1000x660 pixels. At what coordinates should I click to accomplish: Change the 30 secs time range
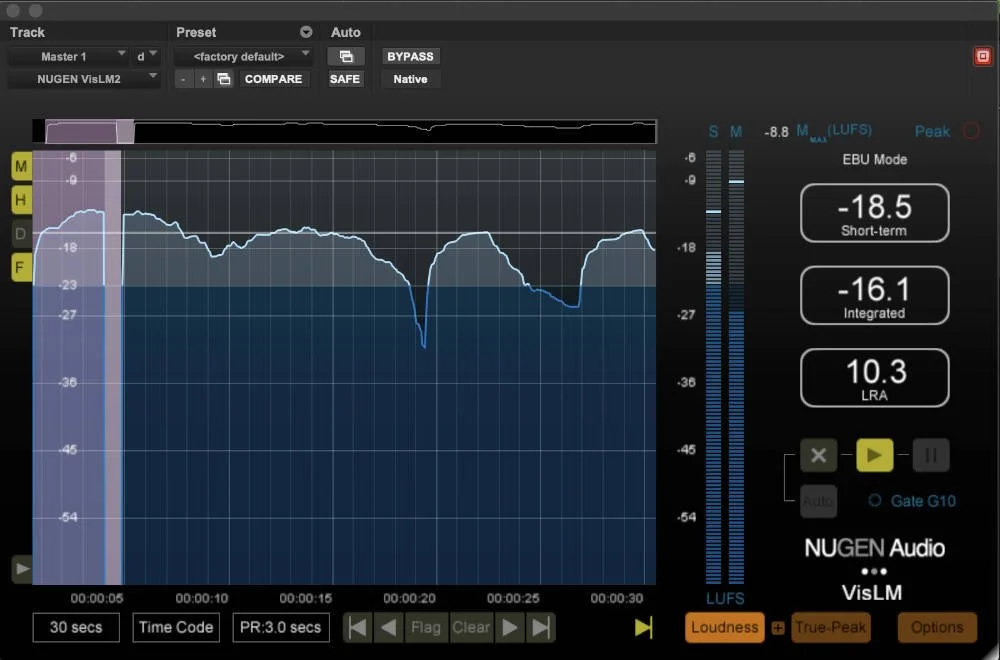[76, 627]
